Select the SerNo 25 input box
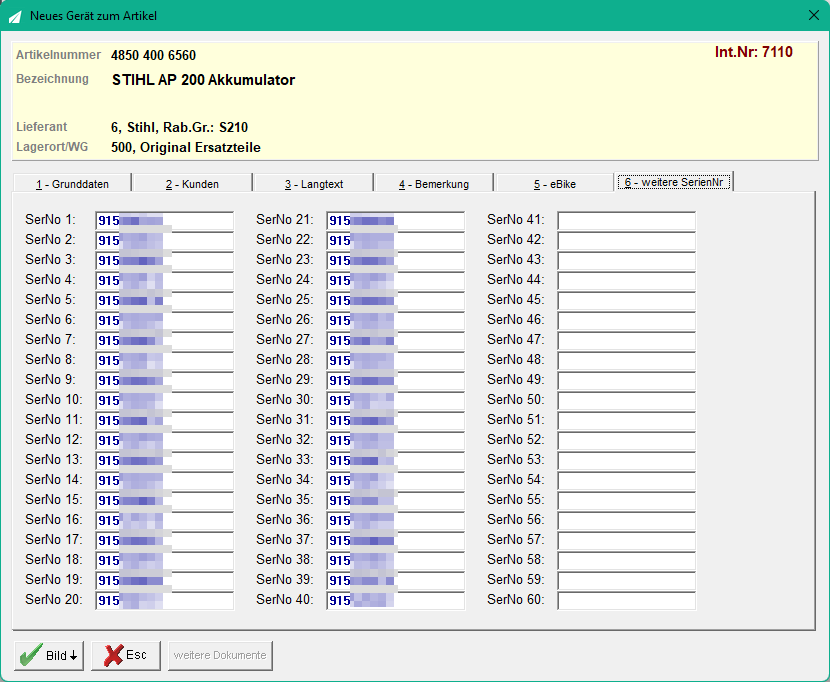The image size is (830, 682). point(395,301)
